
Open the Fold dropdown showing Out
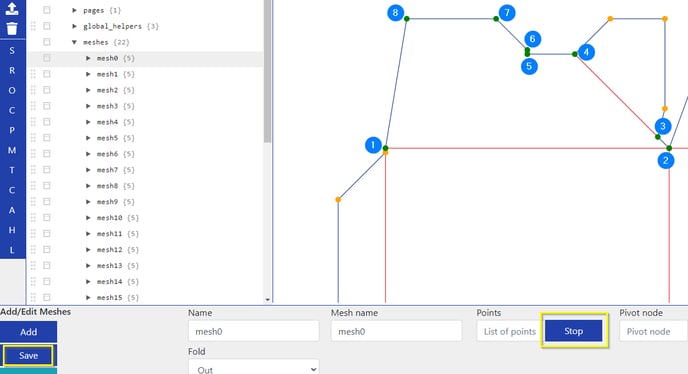[x=254, y=367]
